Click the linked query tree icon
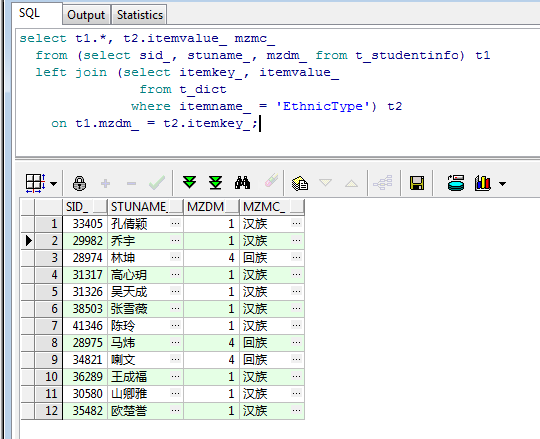Image resolution: width=540 pixels, height=439 pixels. click(x=383, y=182)
